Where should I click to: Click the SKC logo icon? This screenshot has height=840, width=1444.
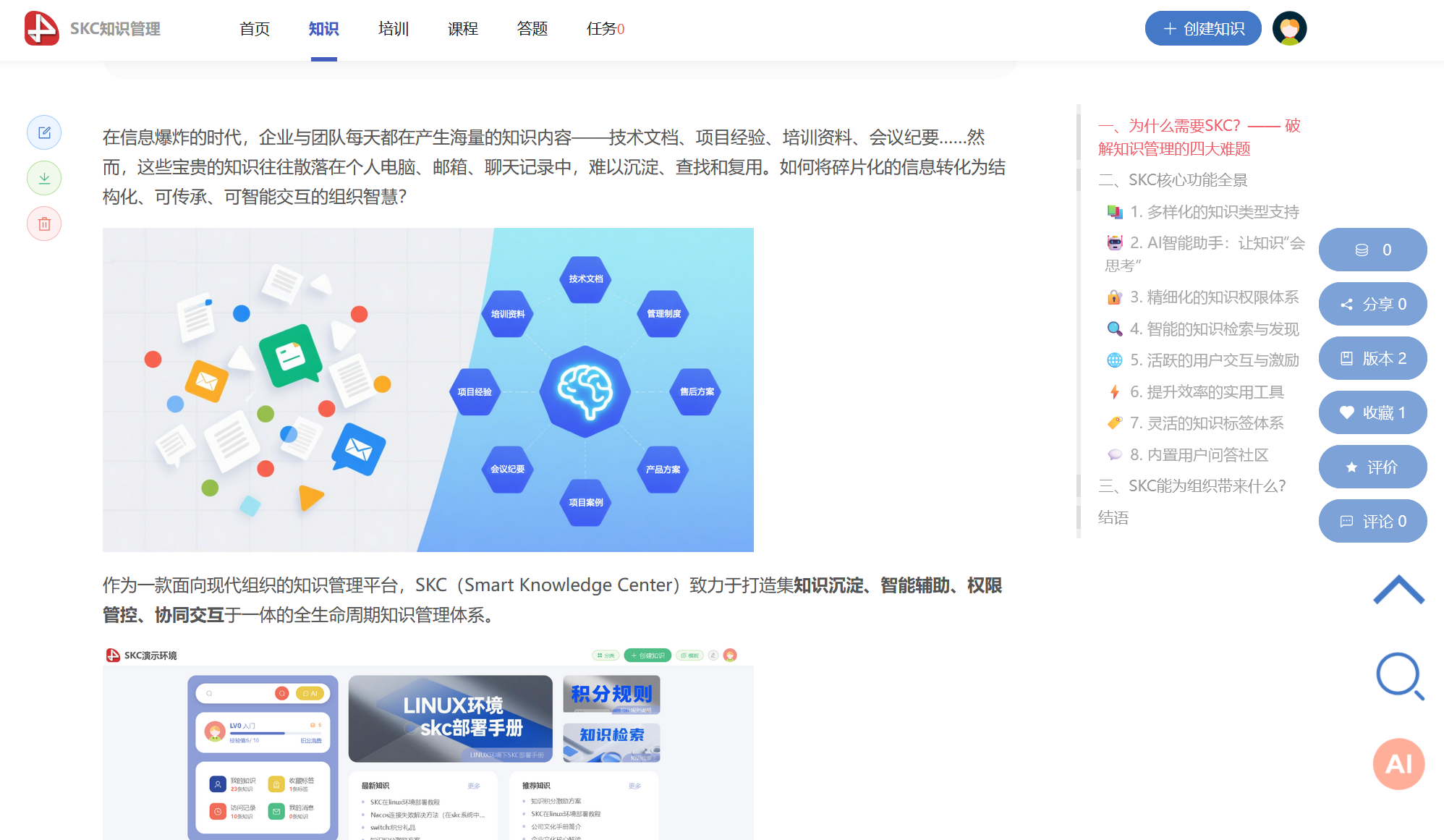41,29
